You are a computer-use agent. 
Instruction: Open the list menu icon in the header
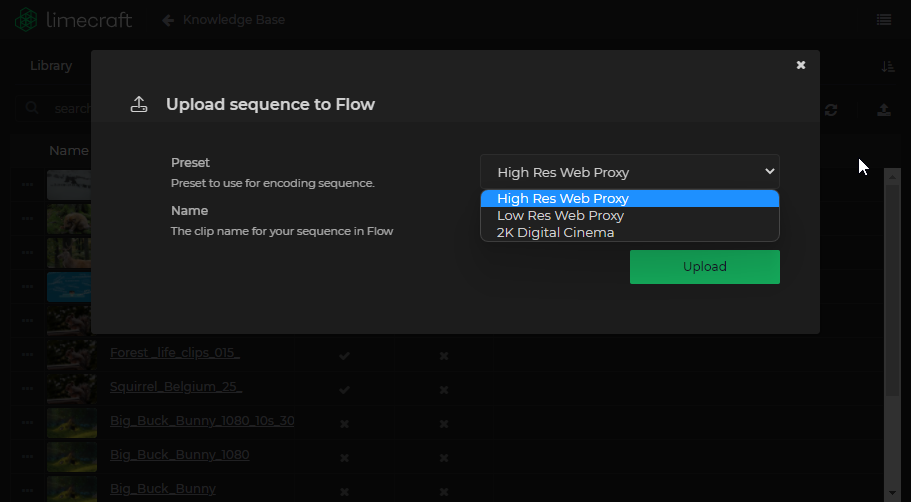click(884, 20)
